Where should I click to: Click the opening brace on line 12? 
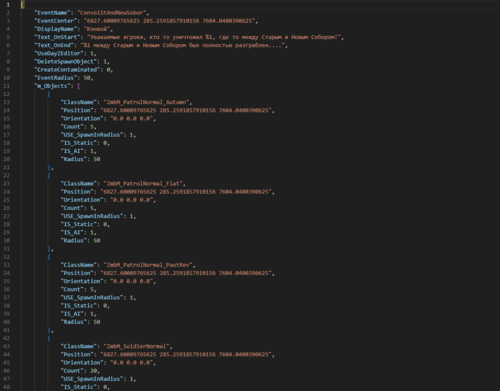coord(49,94)
